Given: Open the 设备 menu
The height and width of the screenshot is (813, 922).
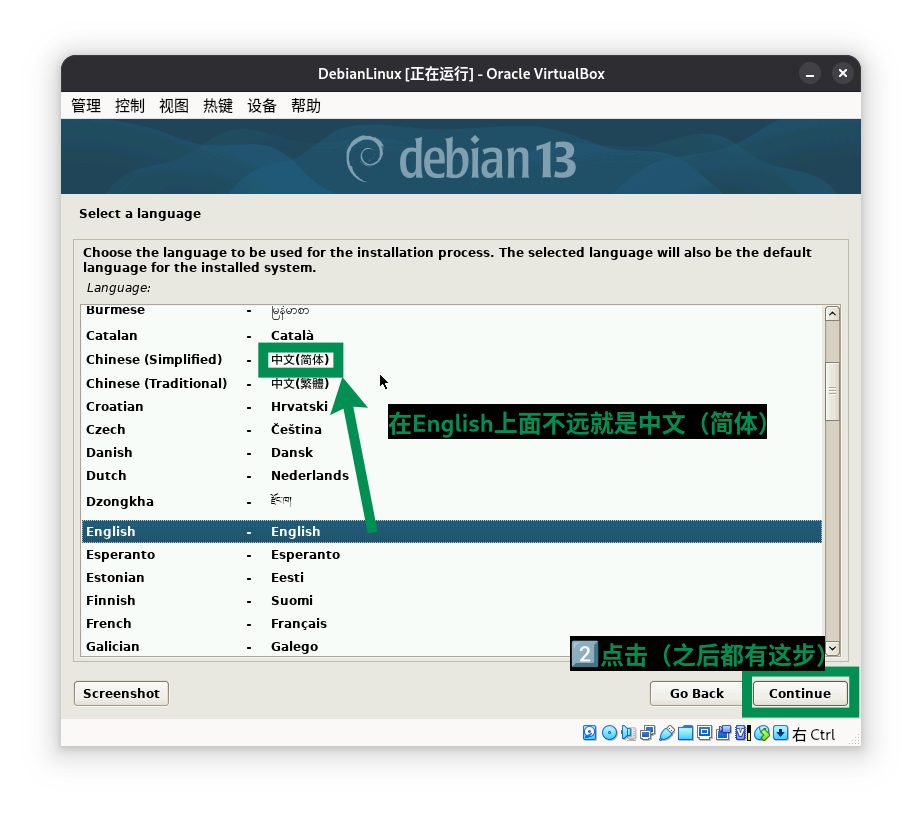Looking at the screenshot, I should 262,106.
